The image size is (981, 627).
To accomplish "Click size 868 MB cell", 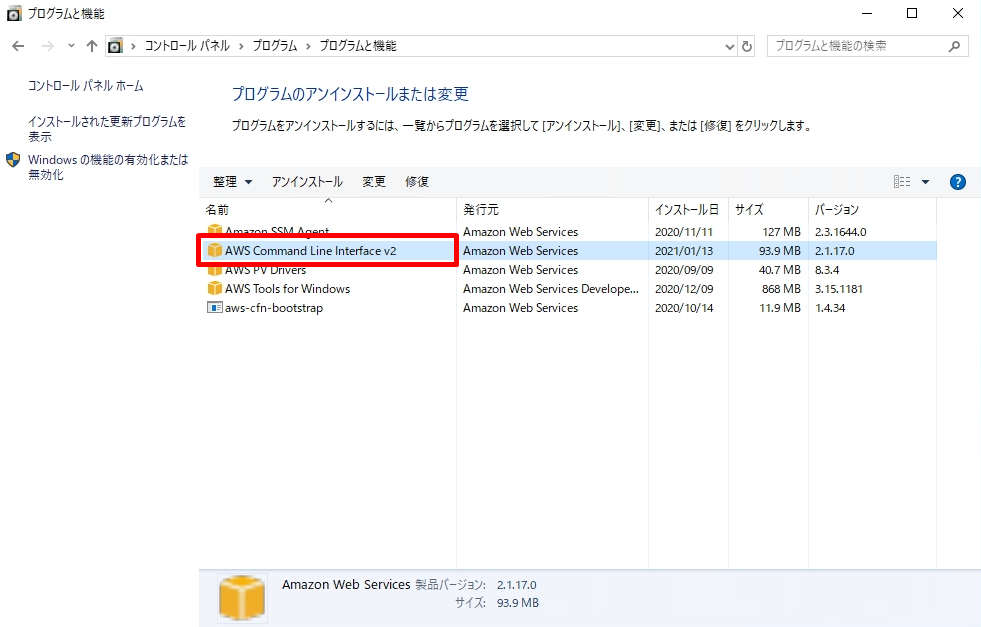I will [781, 288].
